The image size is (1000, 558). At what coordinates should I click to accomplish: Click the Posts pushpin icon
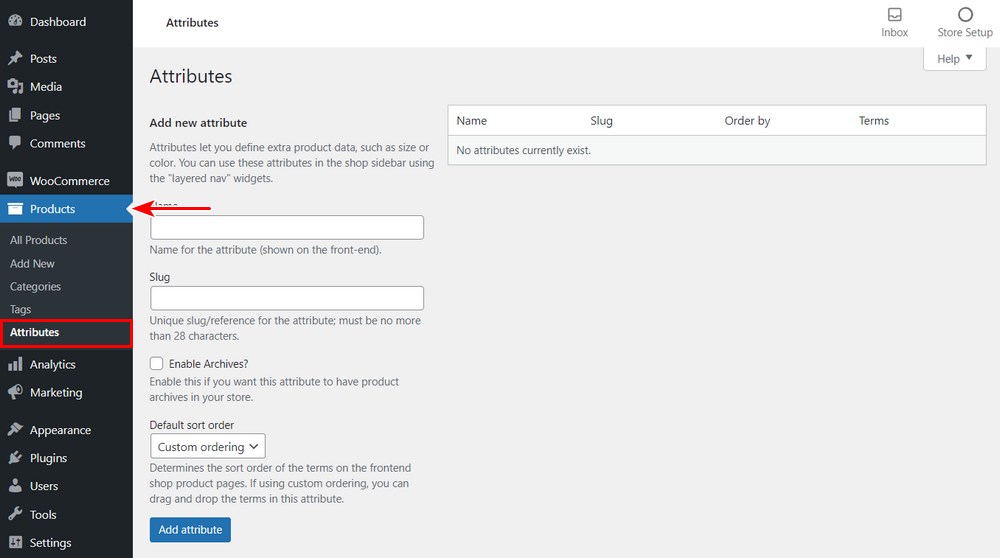(15, 58)
